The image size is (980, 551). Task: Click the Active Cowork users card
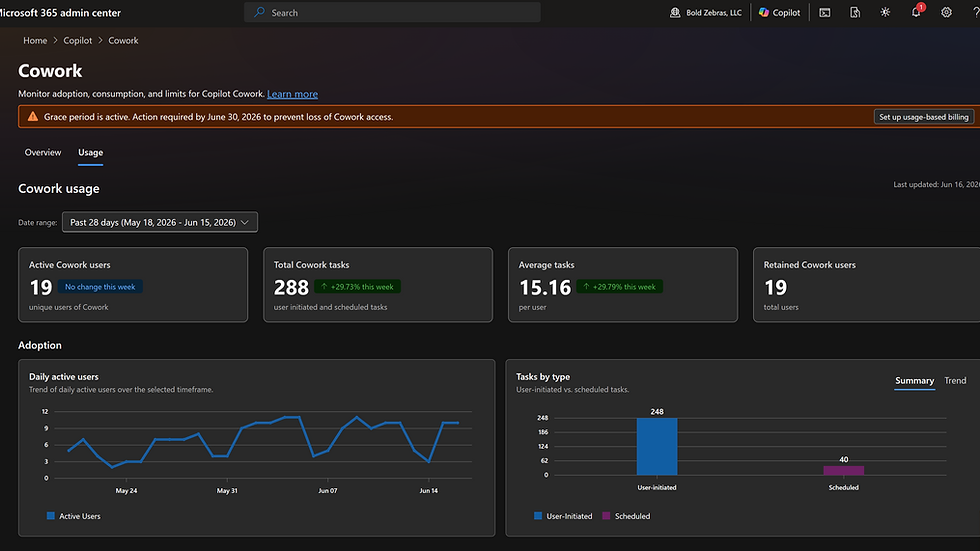click(133, 285)
